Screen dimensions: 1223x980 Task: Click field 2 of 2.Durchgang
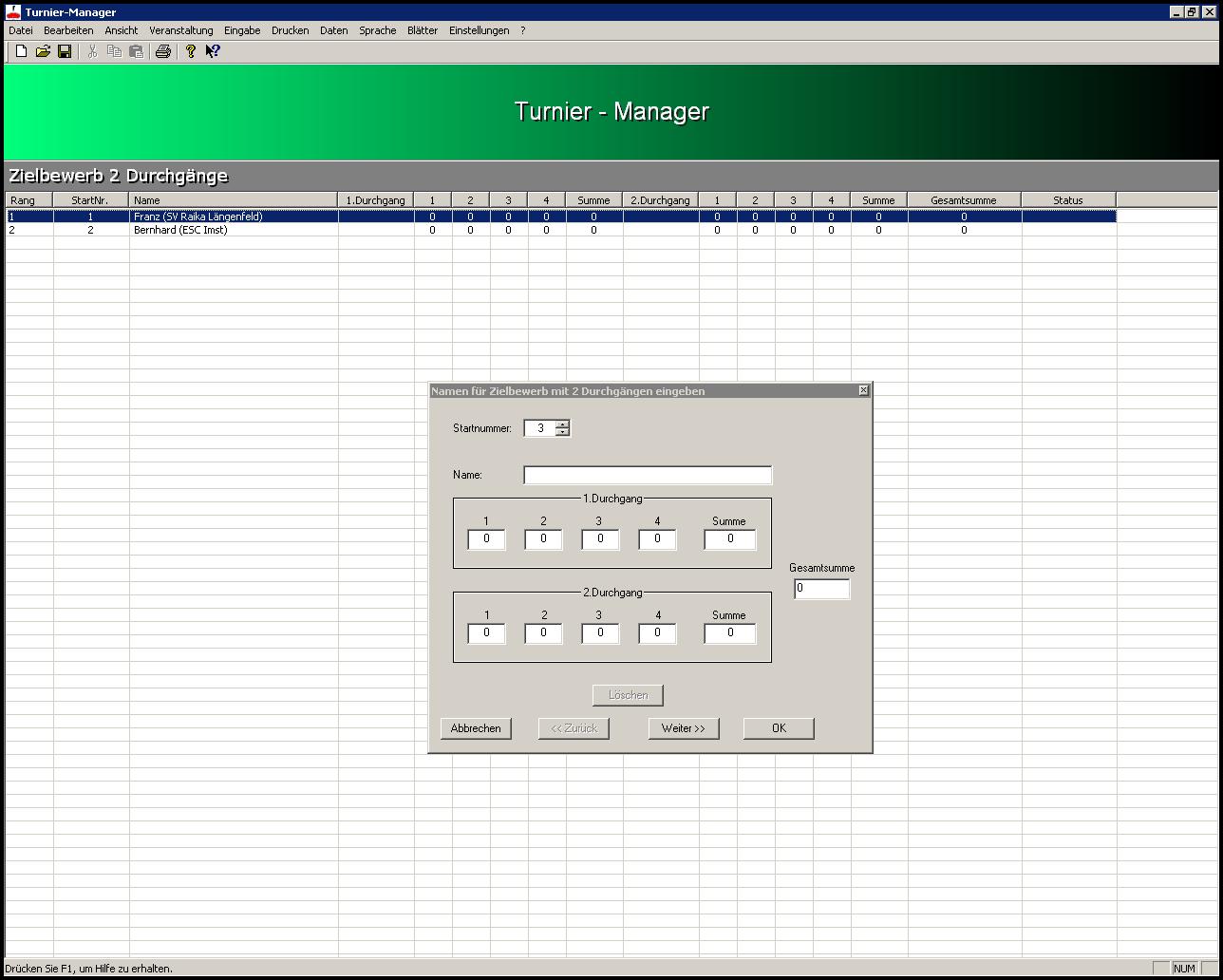click(x=543, y=633)
